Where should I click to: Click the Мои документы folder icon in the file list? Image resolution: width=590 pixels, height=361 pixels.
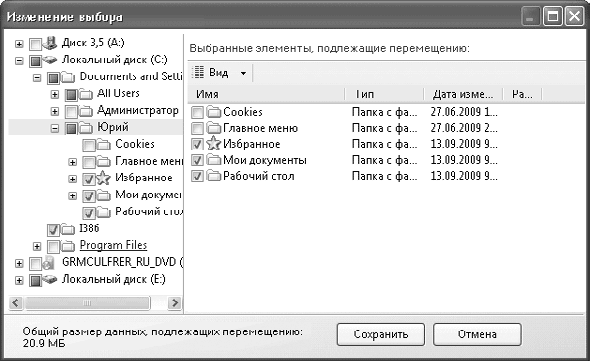[213, 160]
